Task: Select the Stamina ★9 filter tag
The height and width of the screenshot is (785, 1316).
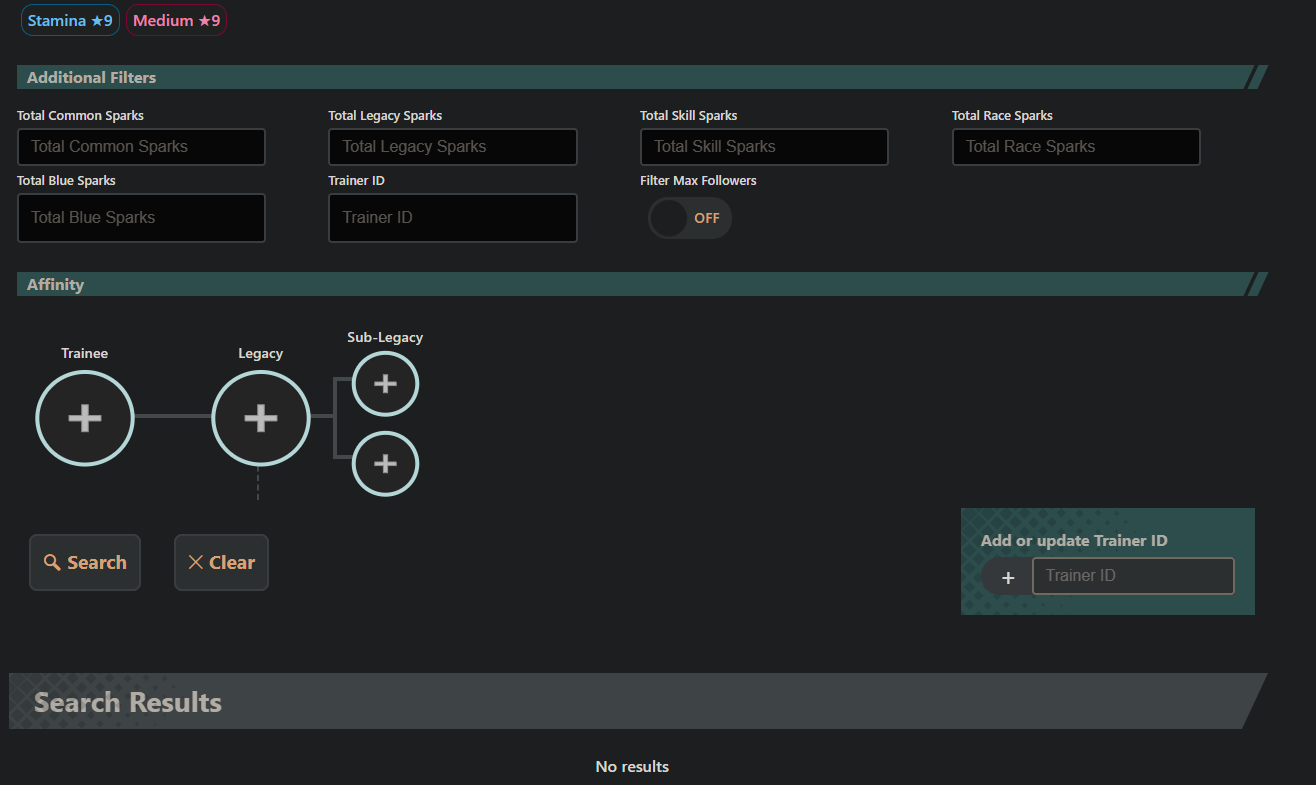Action: tap(70, 20)
